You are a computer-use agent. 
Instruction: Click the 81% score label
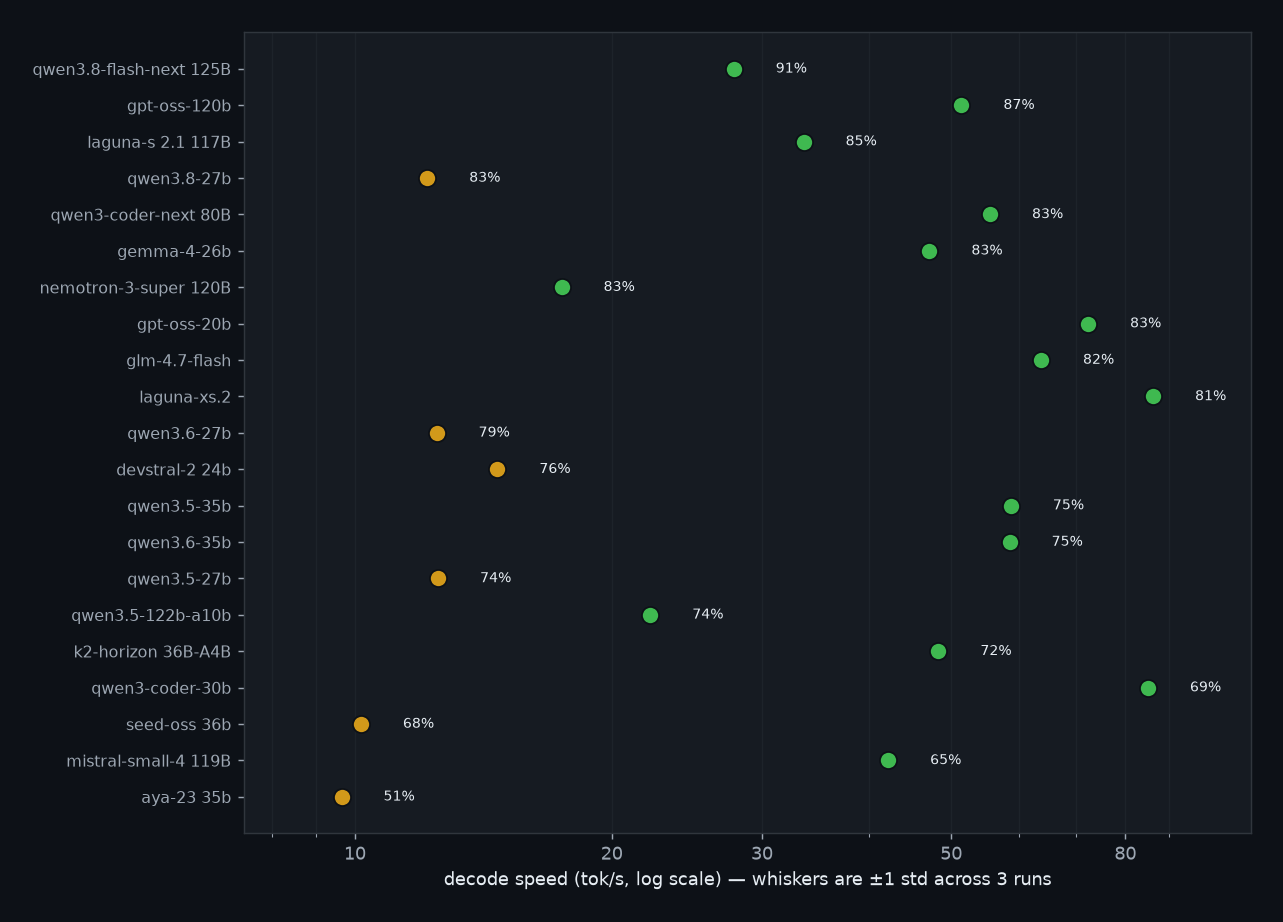(1210, 396)
